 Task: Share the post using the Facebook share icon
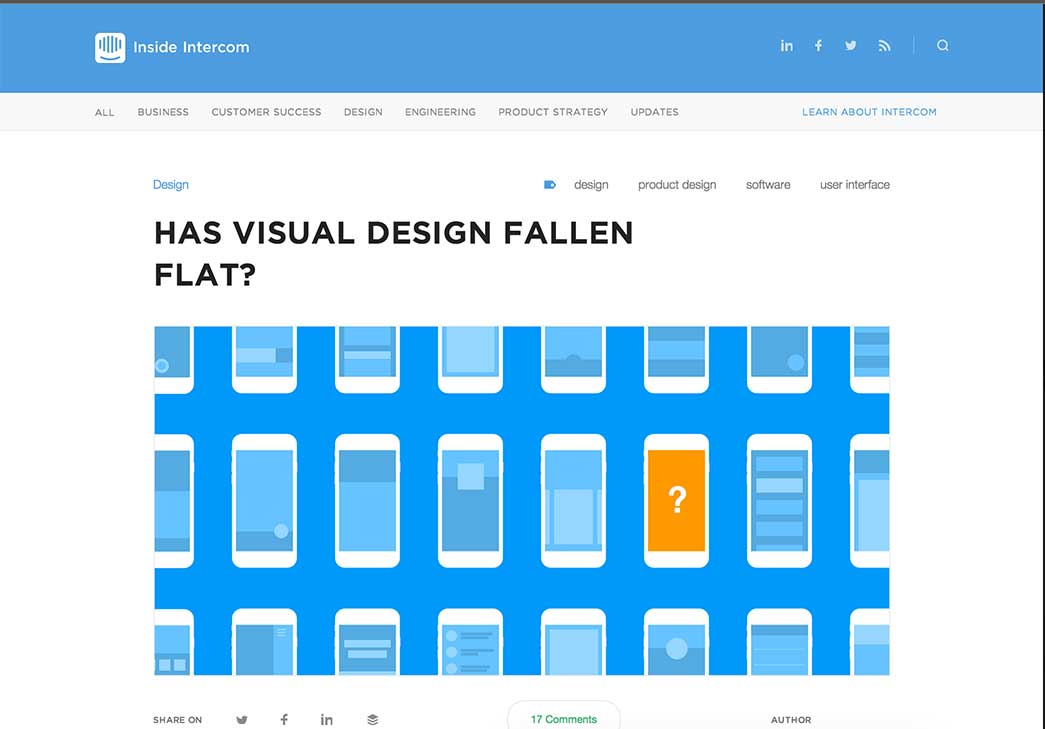click(284, 719)
